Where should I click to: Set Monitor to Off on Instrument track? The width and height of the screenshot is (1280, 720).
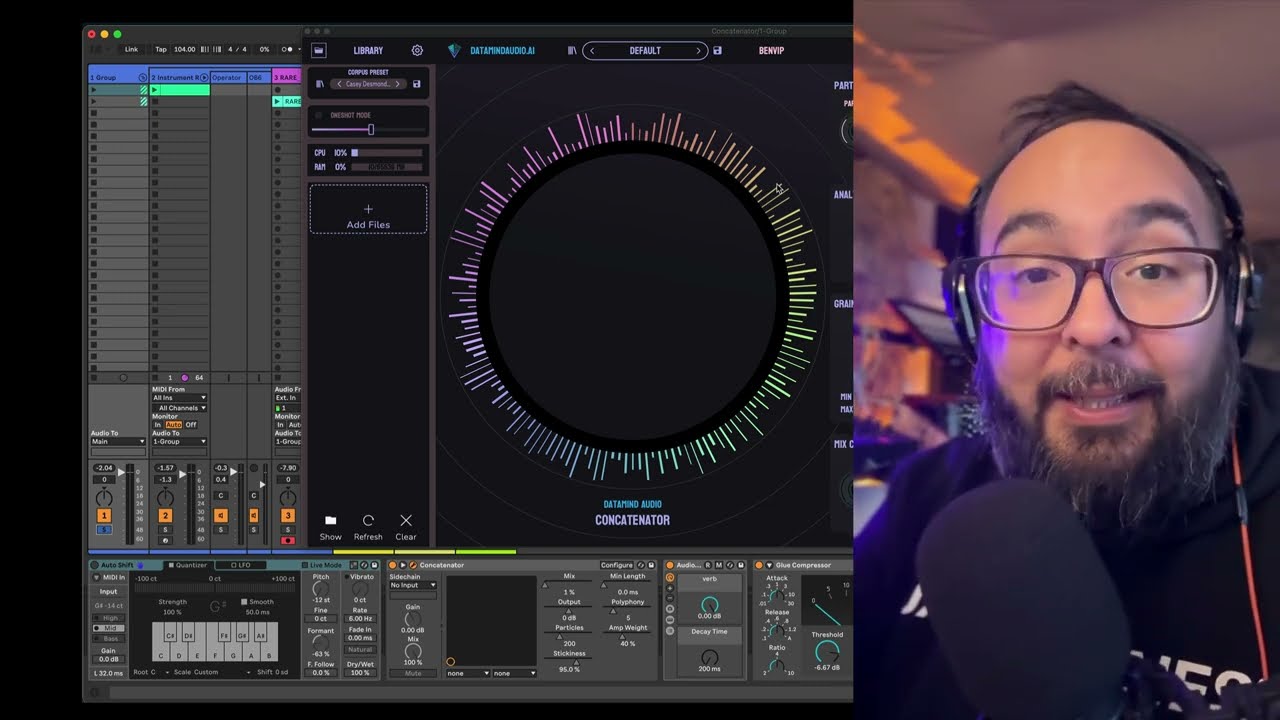point(191,425)
